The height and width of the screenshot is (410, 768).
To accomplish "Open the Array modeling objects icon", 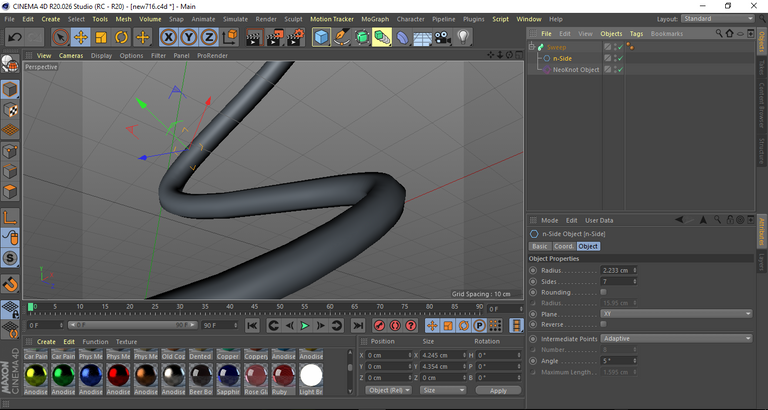I will (x=382, y=37).
